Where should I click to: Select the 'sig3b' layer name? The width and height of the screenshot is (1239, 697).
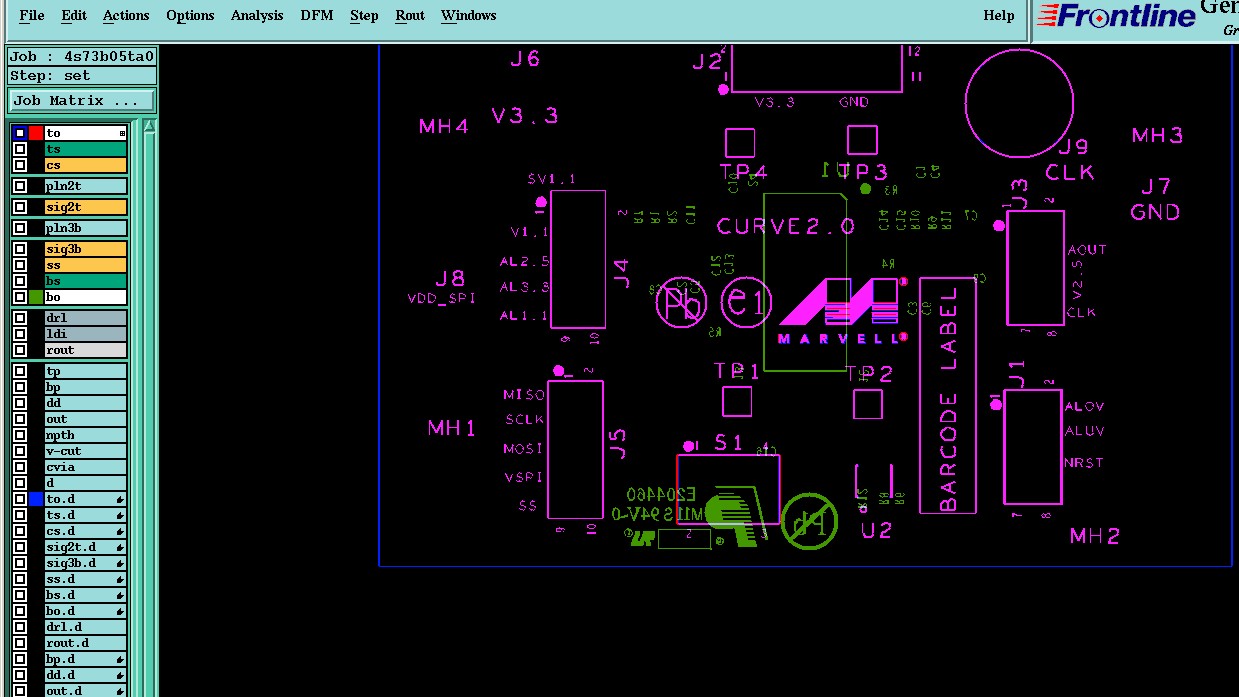click(x=85, y=249)
